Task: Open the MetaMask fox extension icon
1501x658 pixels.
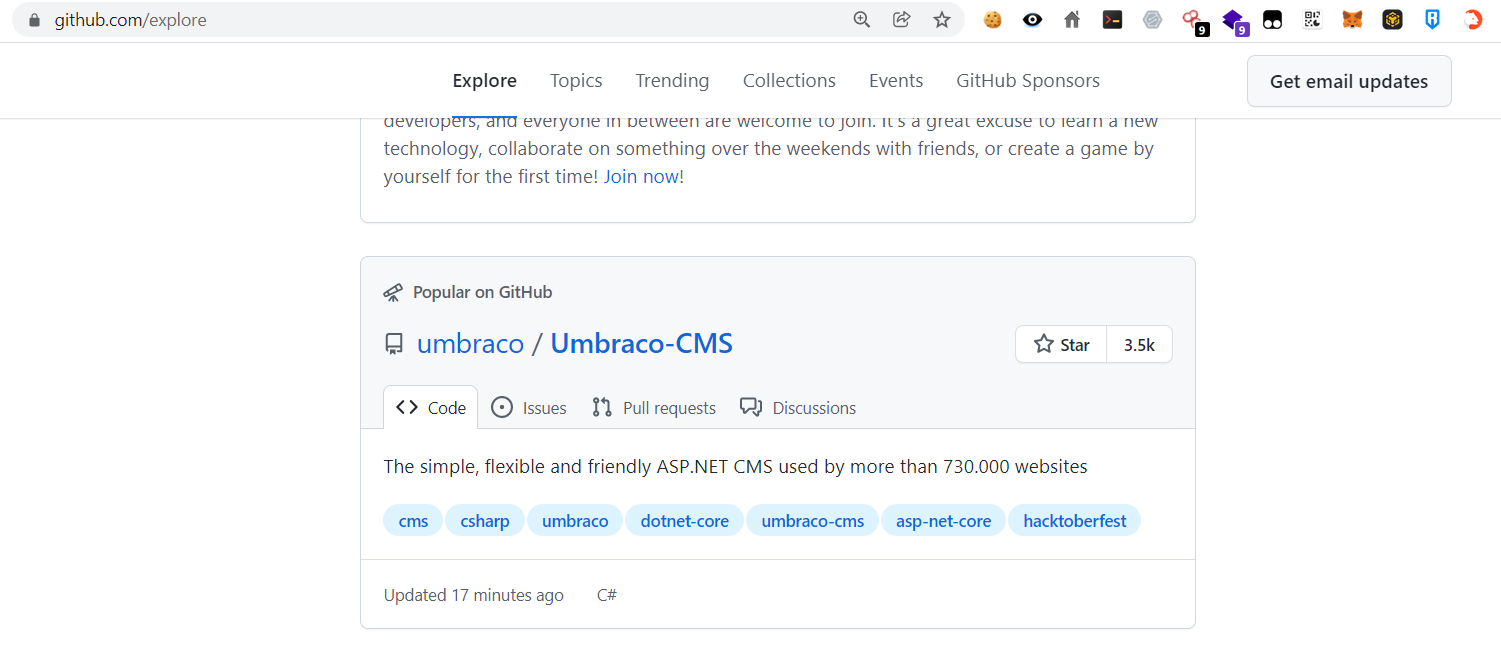Action: [1352, 19]
